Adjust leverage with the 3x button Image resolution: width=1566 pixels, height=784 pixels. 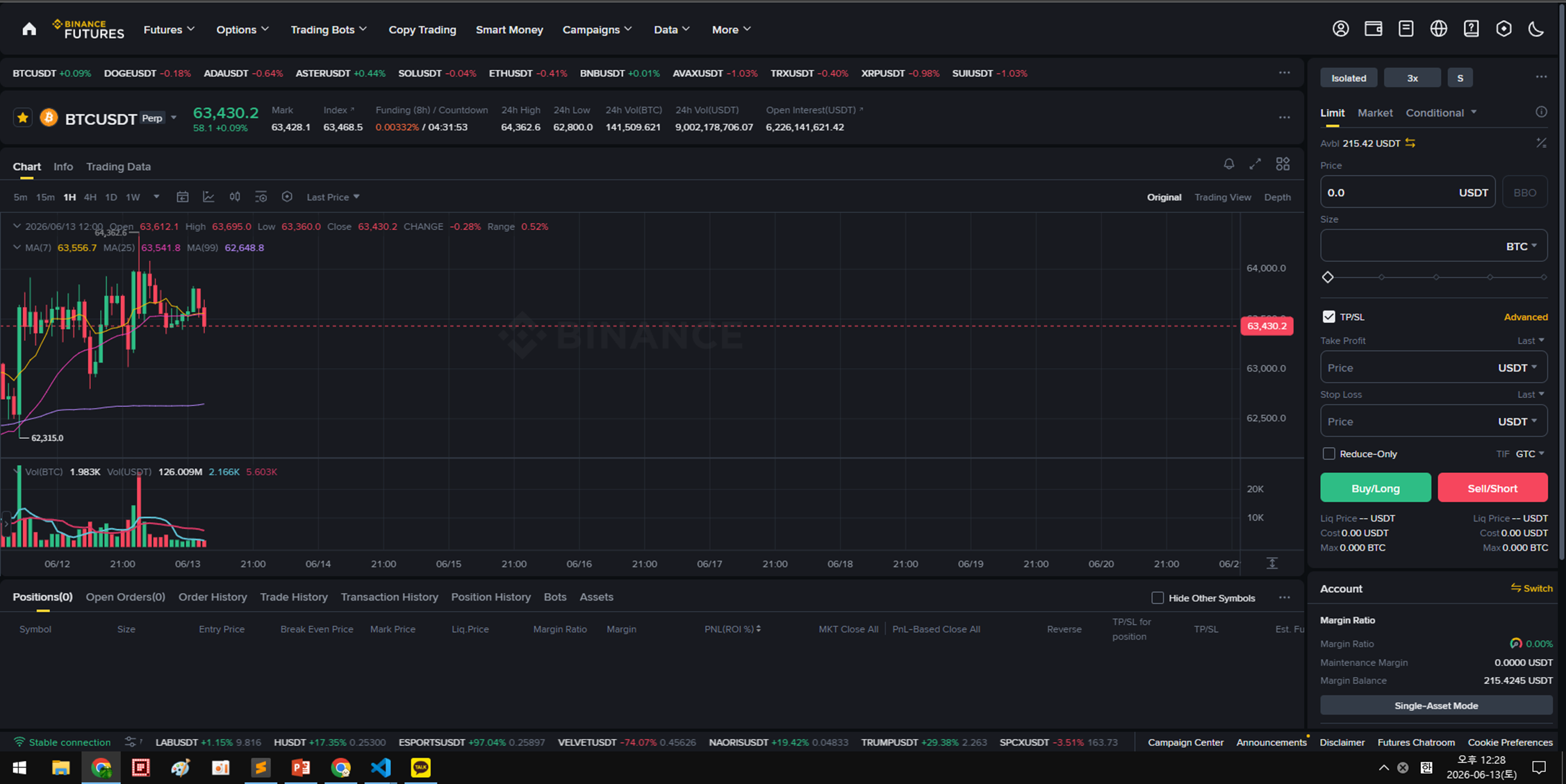point(1412,78)
